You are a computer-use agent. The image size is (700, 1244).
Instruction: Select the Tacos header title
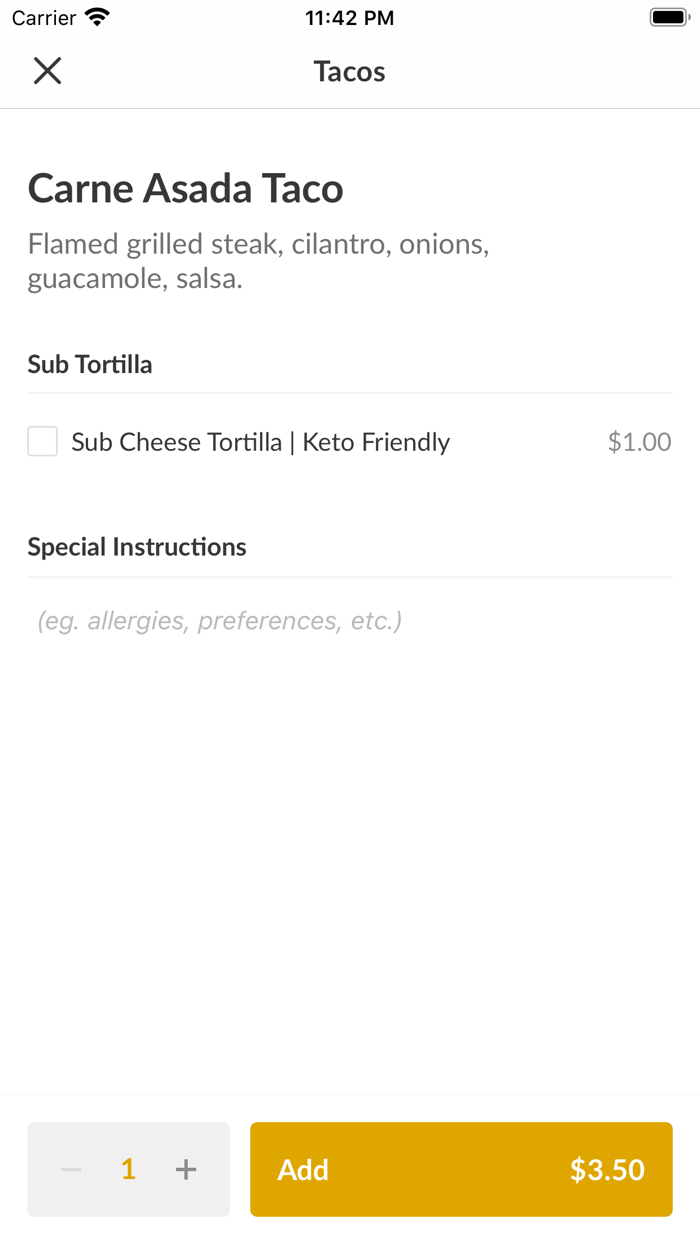pos(349,70)
